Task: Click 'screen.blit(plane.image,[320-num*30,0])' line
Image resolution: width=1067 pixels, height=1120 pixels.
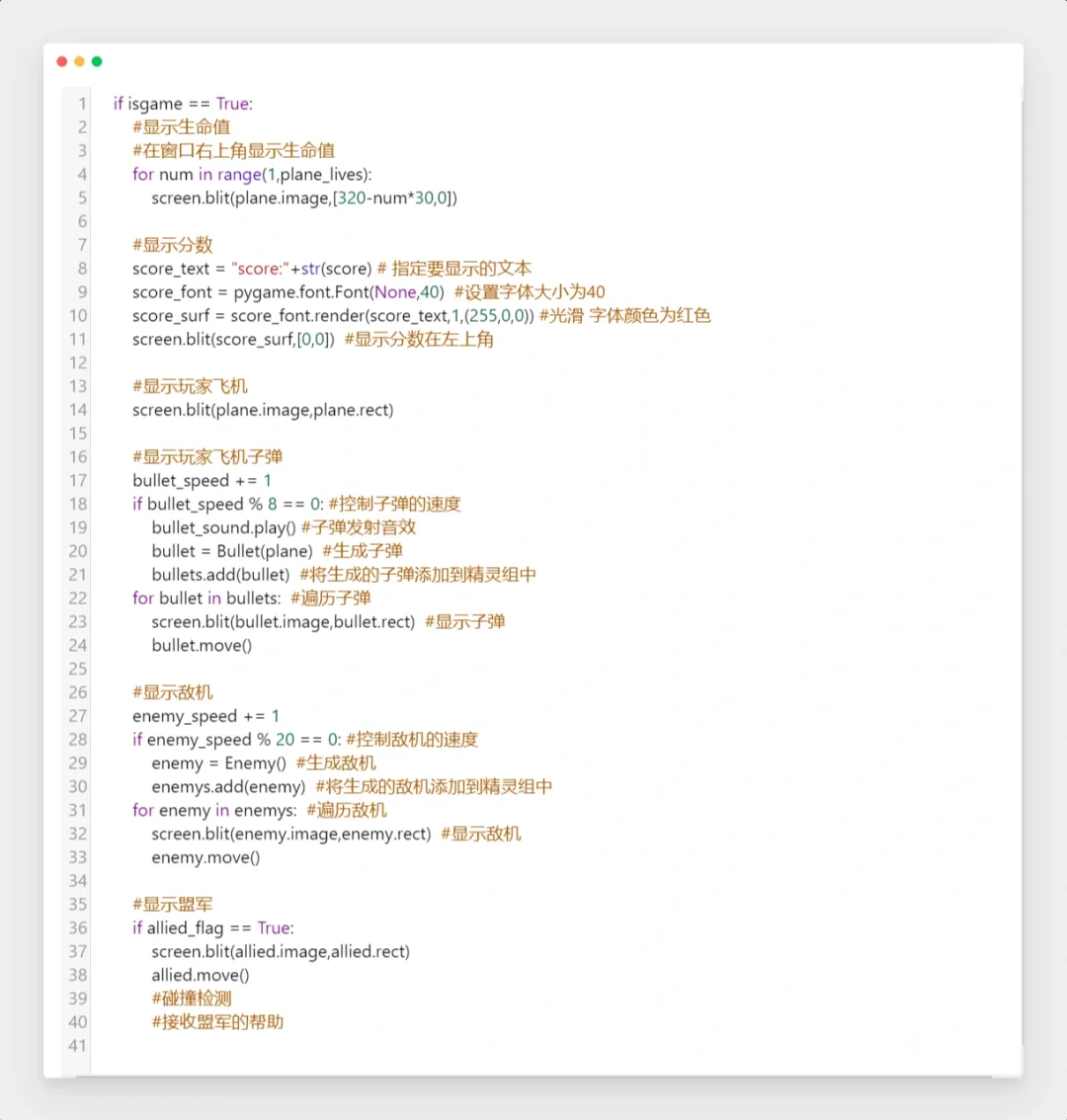Action: (x=304, y=198)
